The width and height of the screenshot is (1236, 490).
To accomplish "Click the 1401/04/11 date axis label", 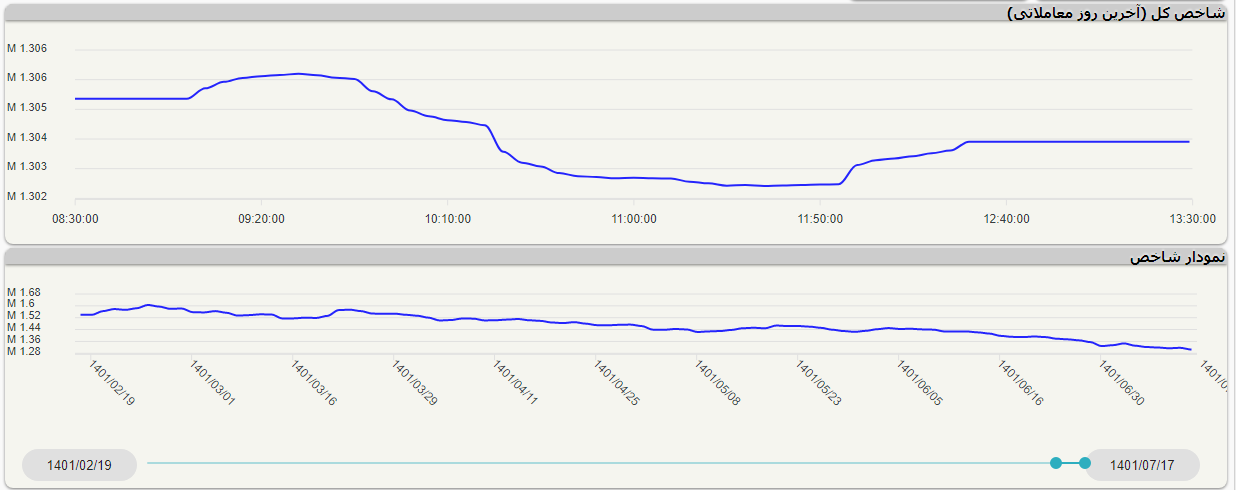I will 516,384.
